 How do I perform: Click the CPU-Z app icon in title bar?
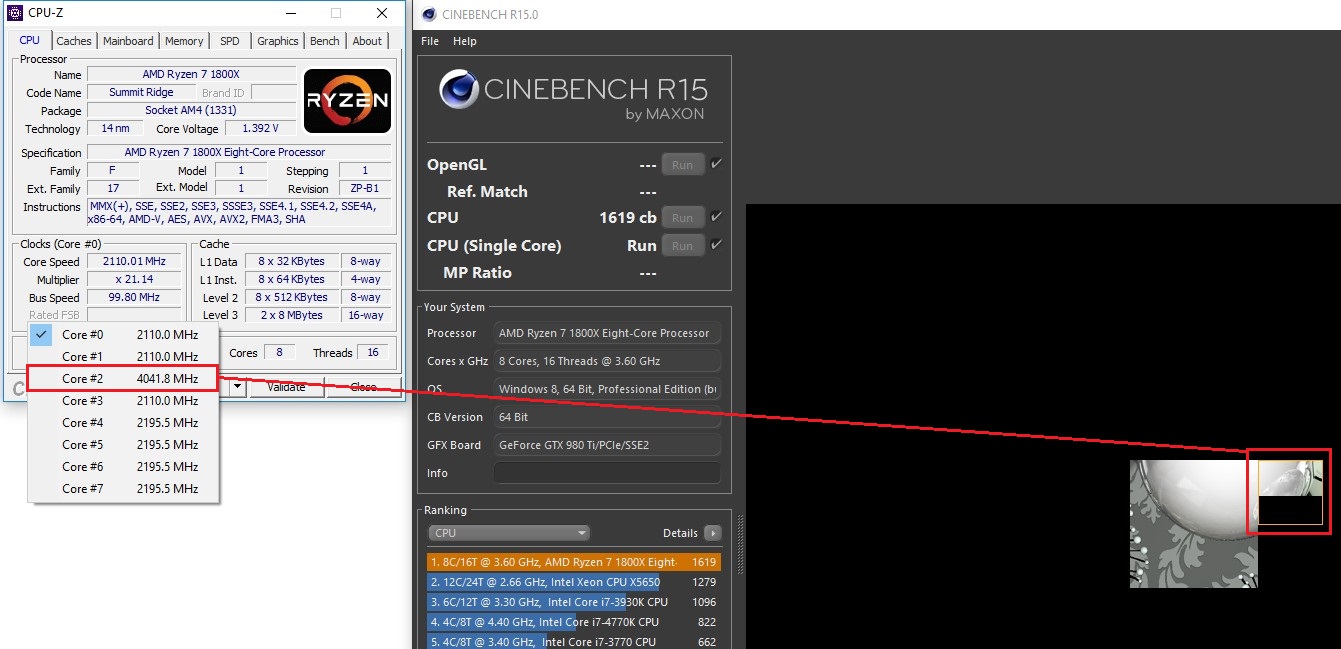pyautogui.click(x=14, y=14)
